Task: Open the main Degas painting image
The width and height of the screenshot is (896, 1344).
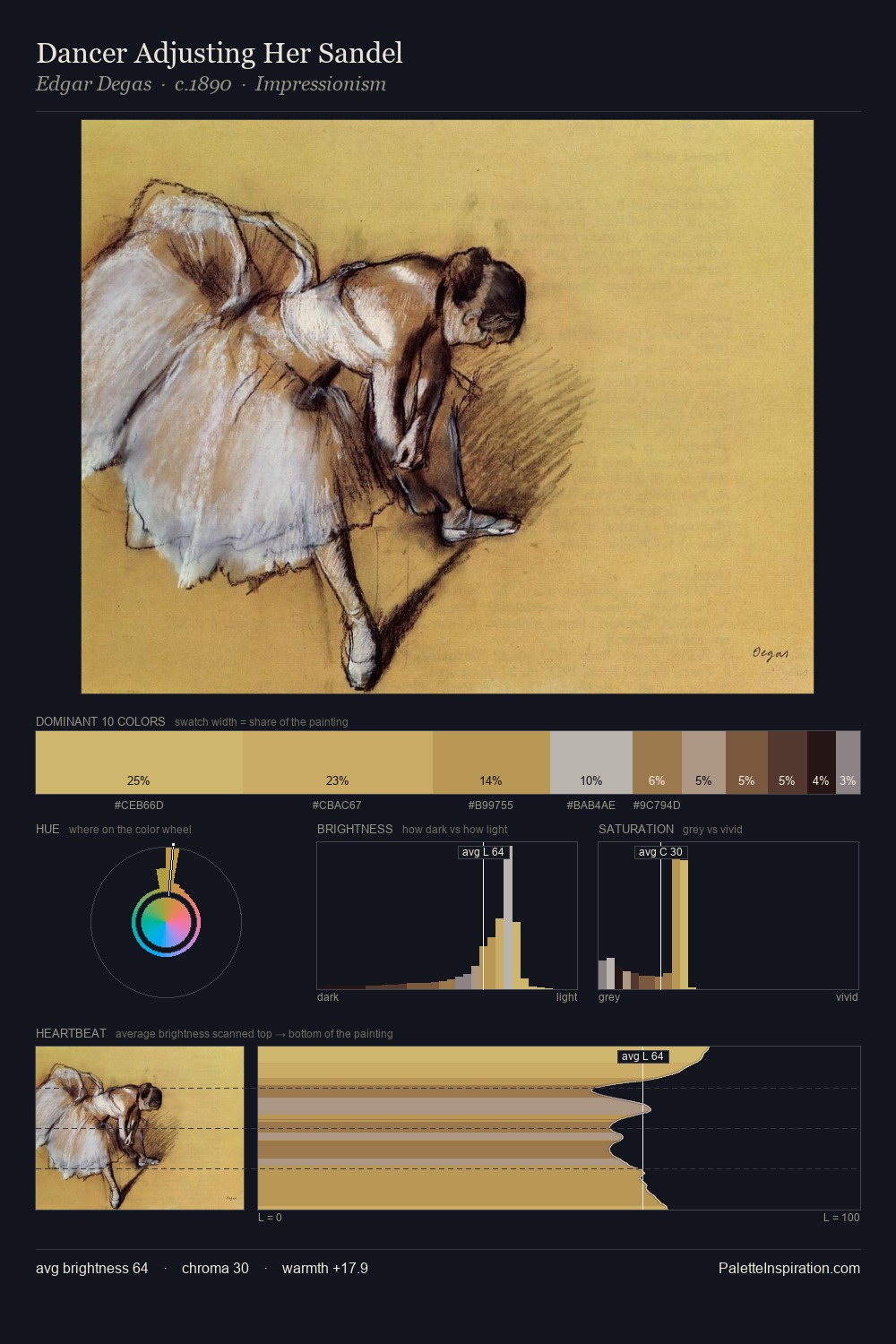Action: 447,407
